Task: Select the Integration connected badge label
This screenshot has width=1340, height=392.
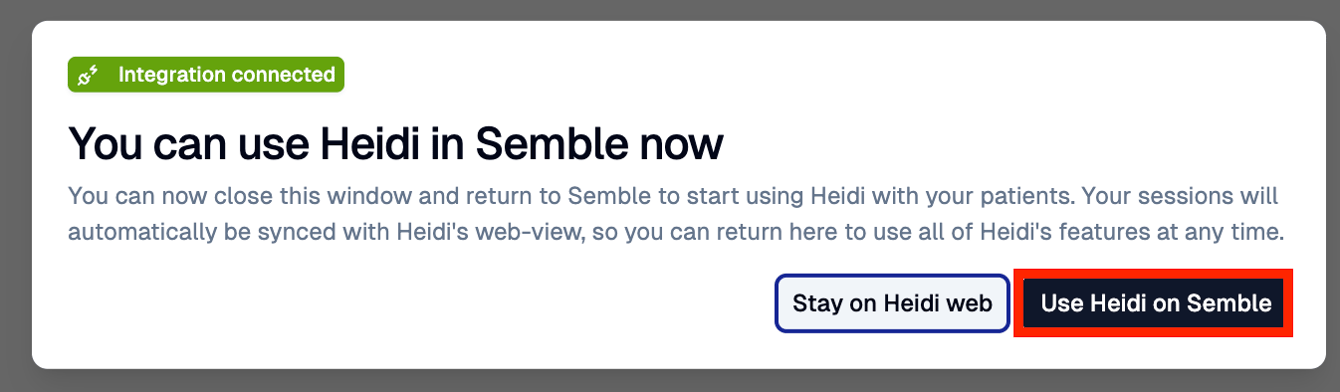Action: pyautogui.click(x=206, y=75)
